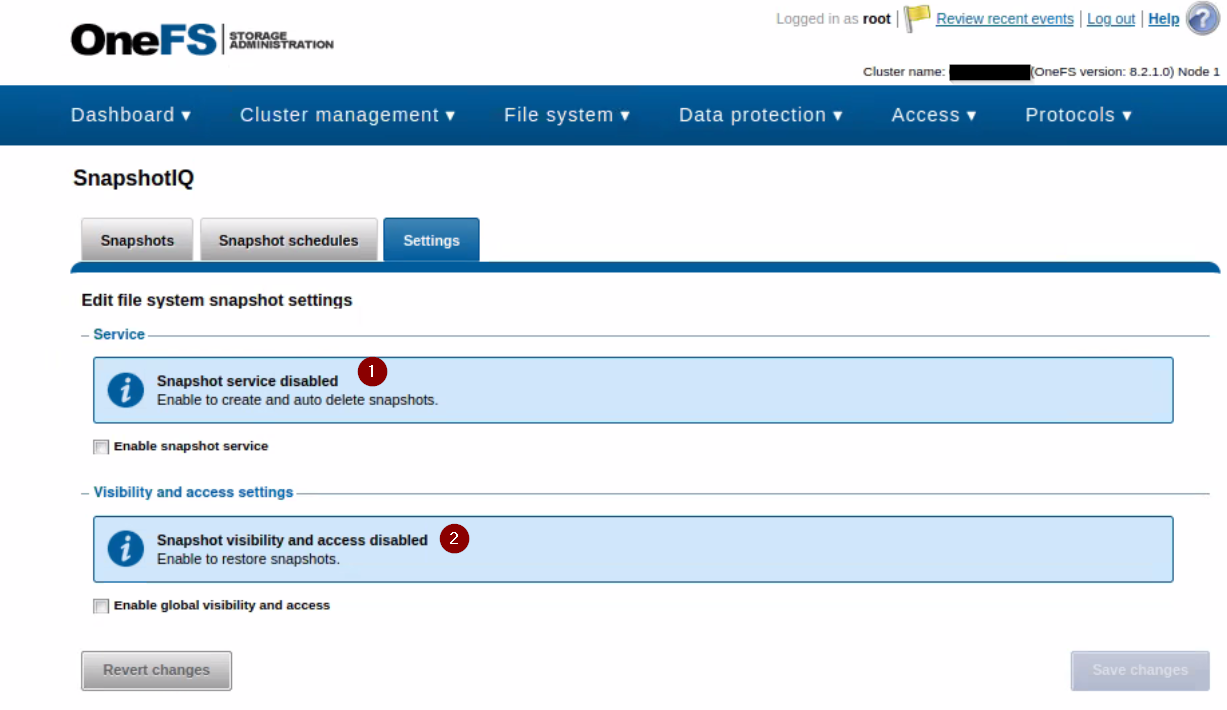Click the SnapshotIQ page heading
Viewport: 1227px width, 710px height.
(x=134, y=179)
